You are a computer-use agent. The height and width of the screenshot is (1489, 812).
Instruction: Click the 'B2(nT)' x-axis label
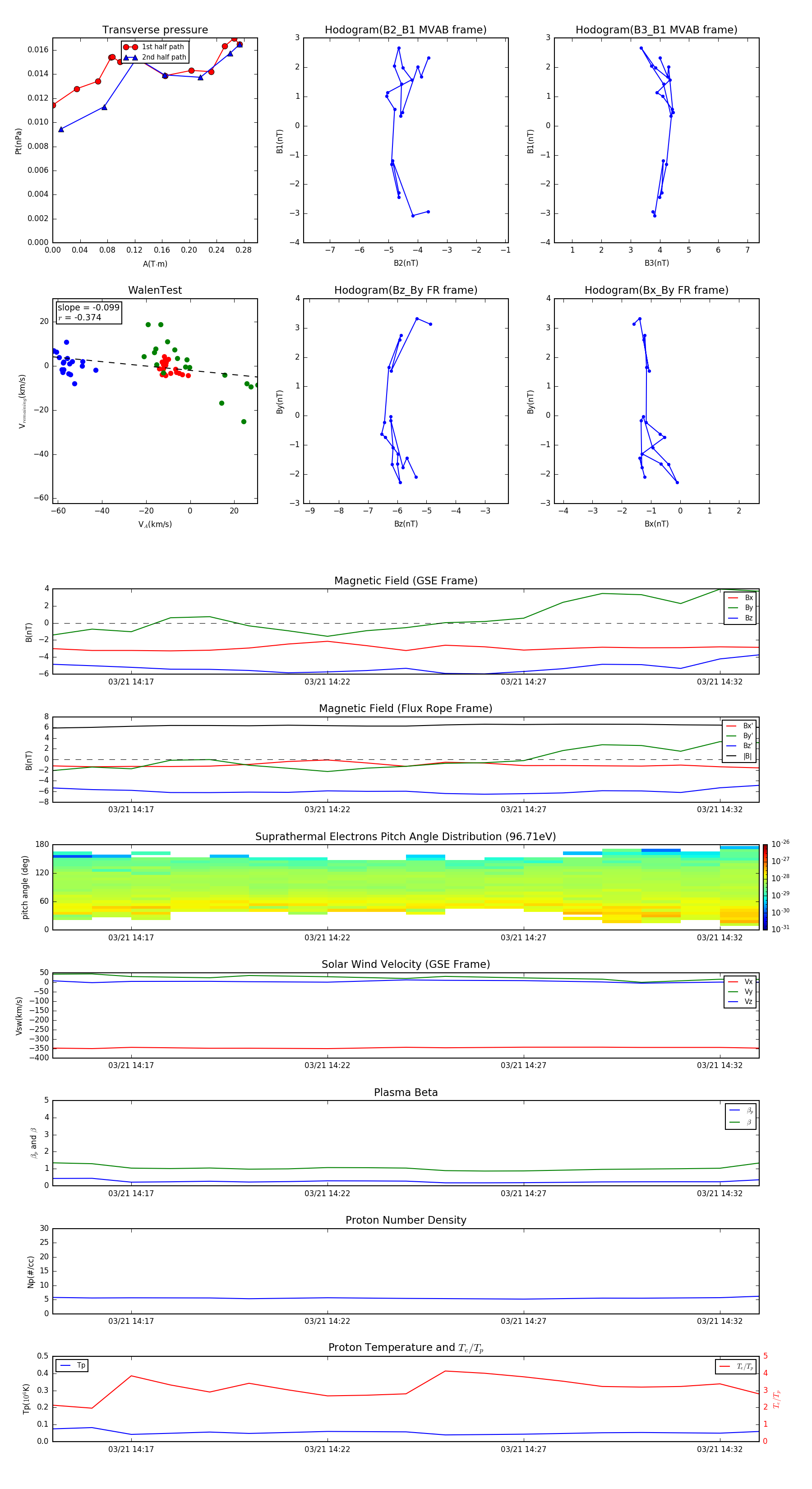tap(406, 263)
